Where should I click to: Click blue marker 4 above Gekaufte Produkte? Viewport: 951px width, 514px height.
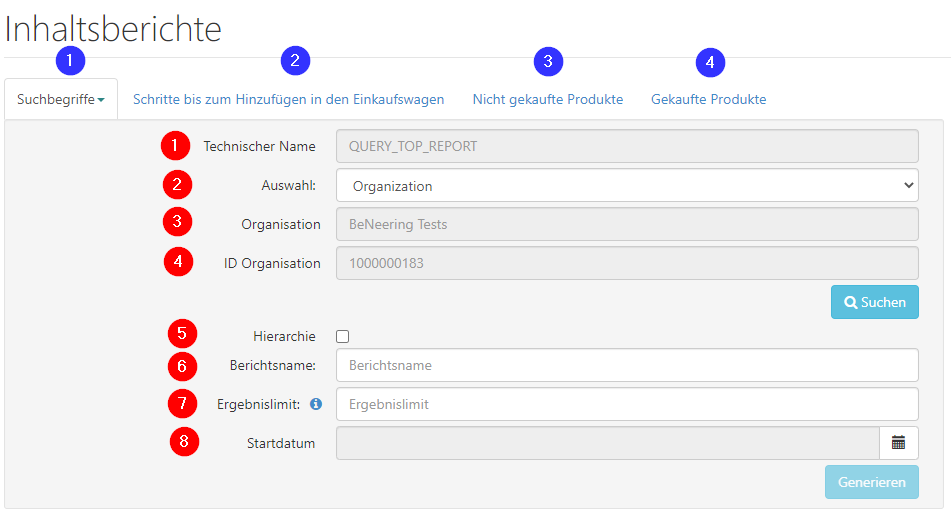coord(710,62)
